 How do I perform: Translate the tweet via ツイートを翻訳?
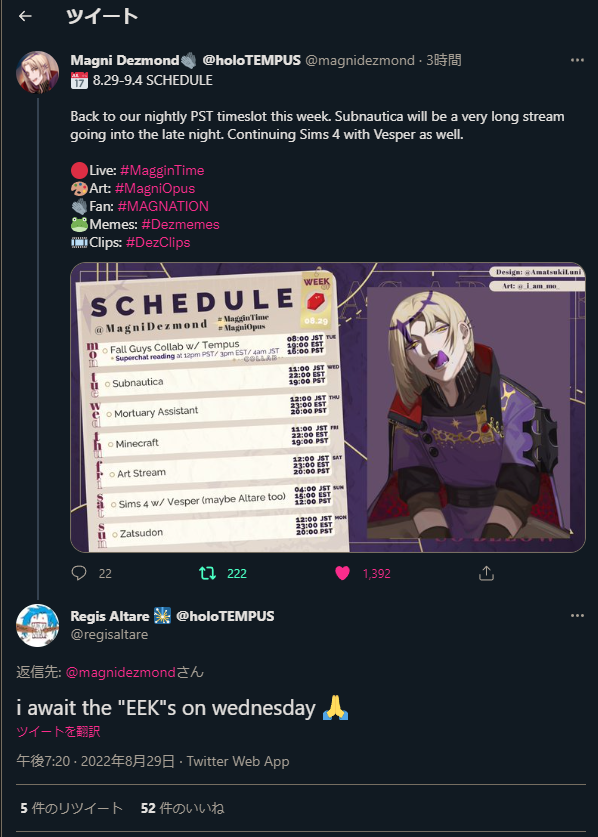point(58,731)
